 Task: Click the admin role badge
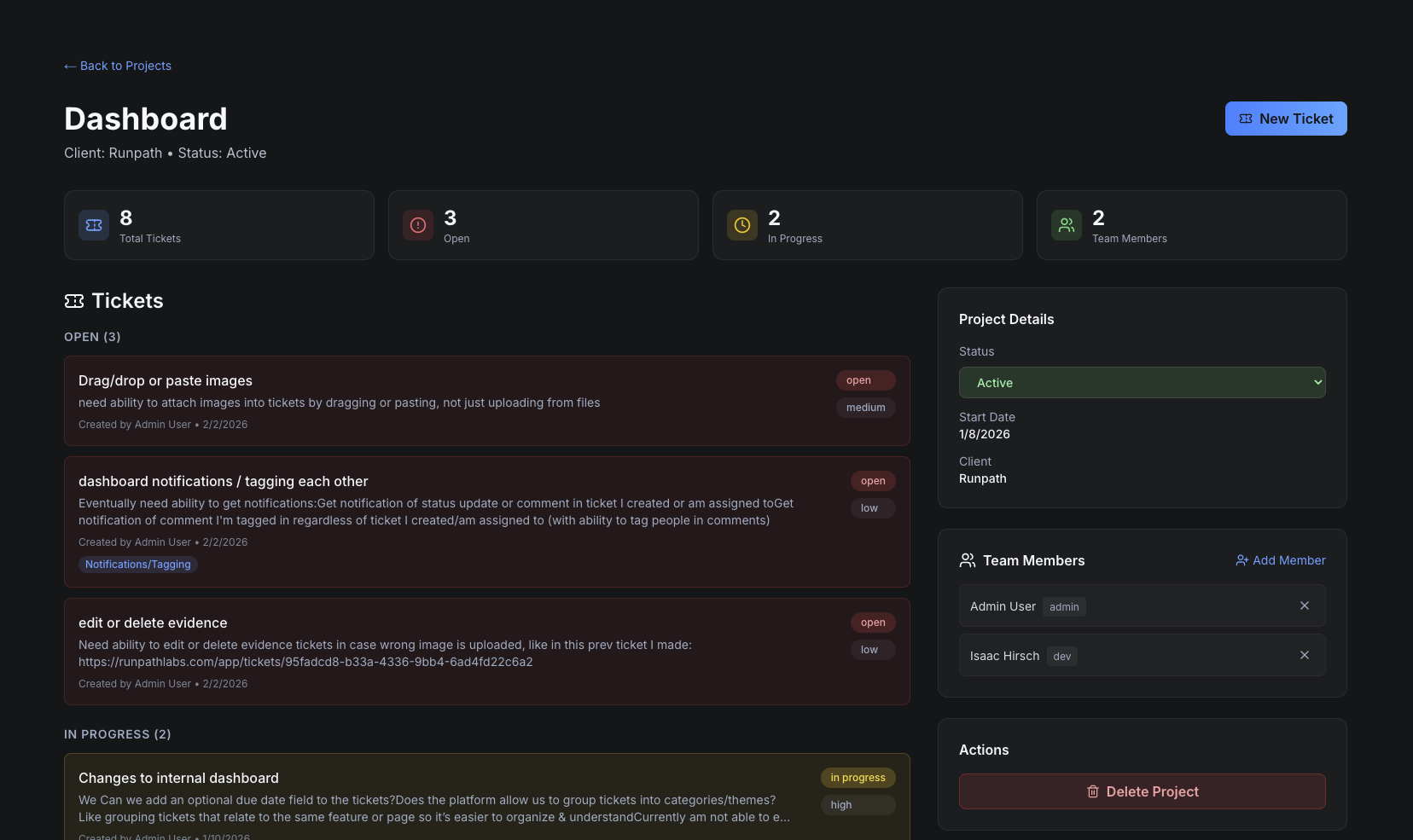pos(1064,607)
